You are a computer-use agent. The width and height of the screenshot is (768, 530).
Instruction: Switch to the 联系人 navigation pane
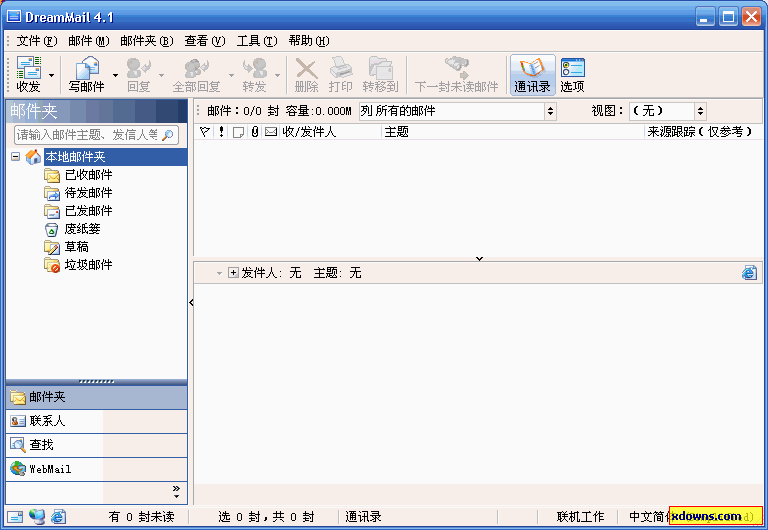point(96,421)
